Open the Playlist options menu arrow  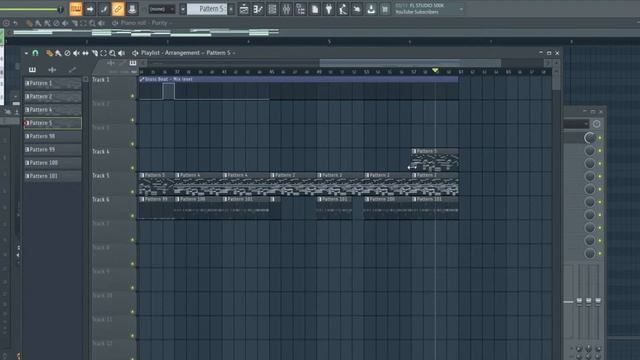click(x=26, y=53)
